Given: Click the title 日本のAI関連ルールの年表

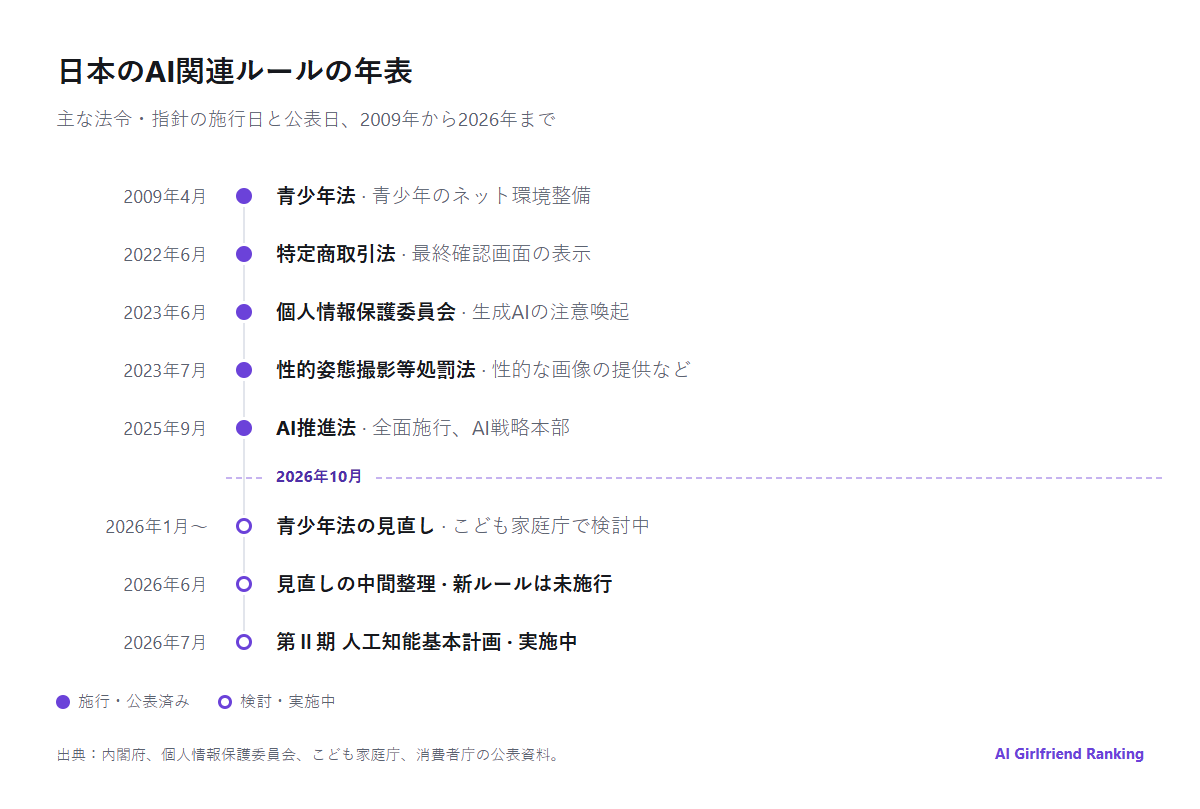Looking at the screenshot, I should click(x=235, y=72).
